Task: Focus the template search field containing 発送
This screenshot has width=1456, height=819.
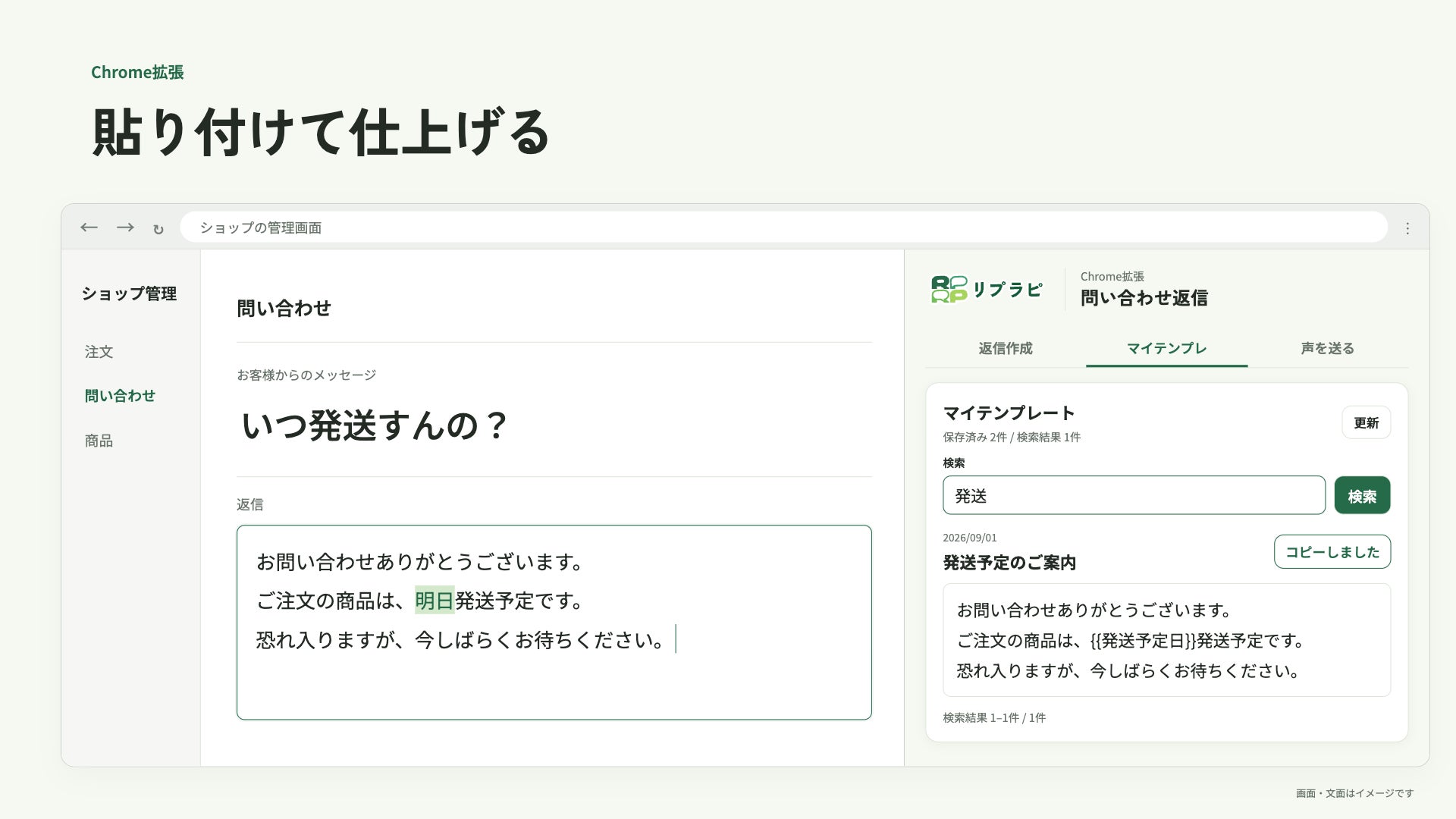Action: tap(1134, 495)
